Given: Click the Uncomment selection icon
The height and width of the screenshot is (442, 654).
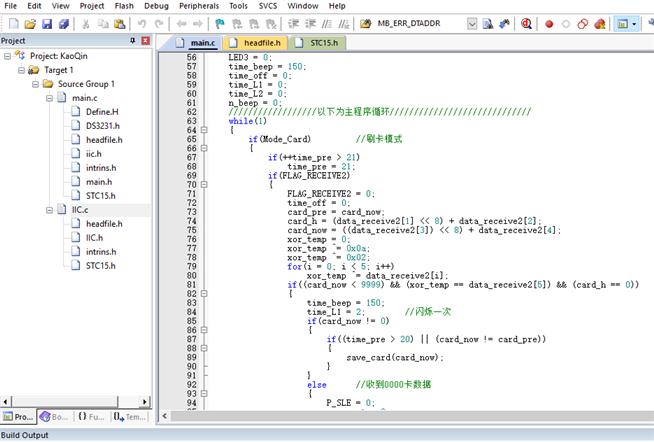Looking at the screenshot, I should click(343, 24).
